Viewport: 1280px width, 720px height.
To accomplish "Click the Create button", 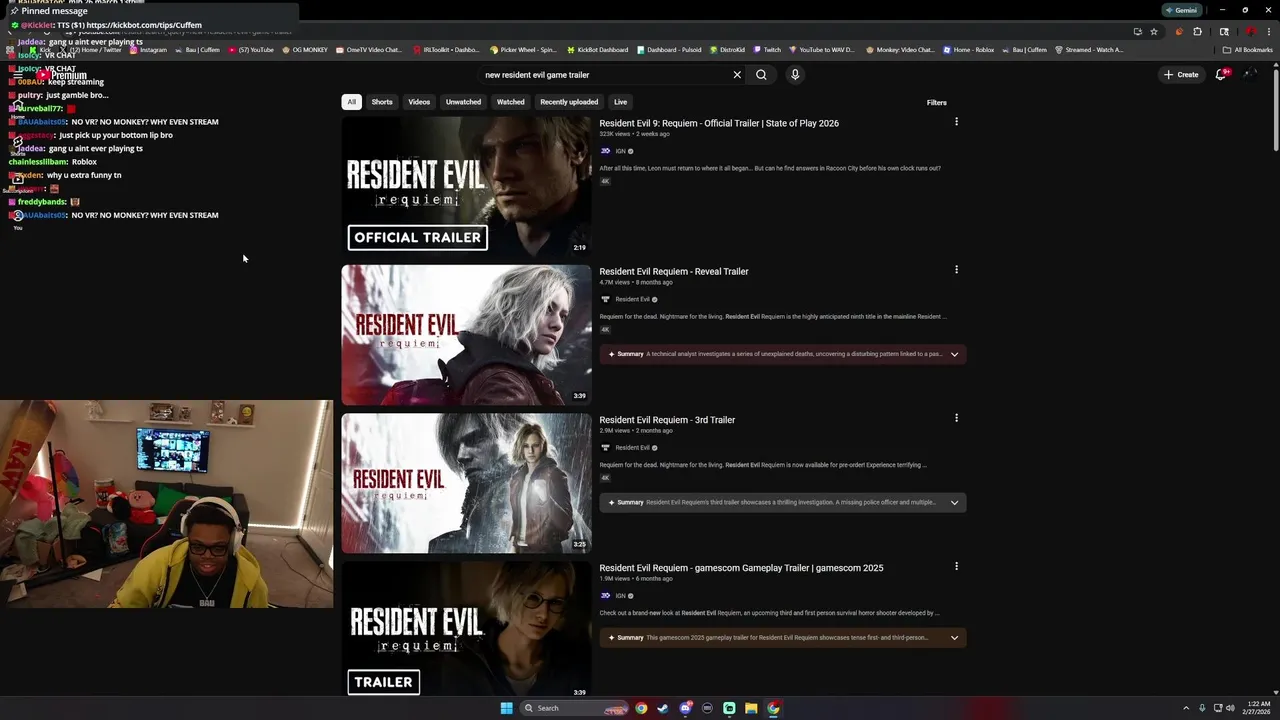I will (x=1181, y=75).
